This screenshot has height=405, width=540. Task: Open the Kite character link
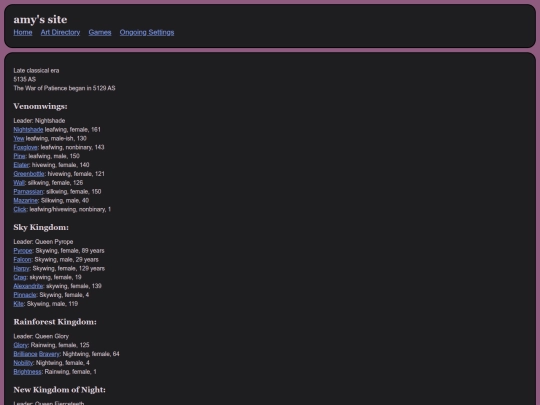click(x=18, y=304)
